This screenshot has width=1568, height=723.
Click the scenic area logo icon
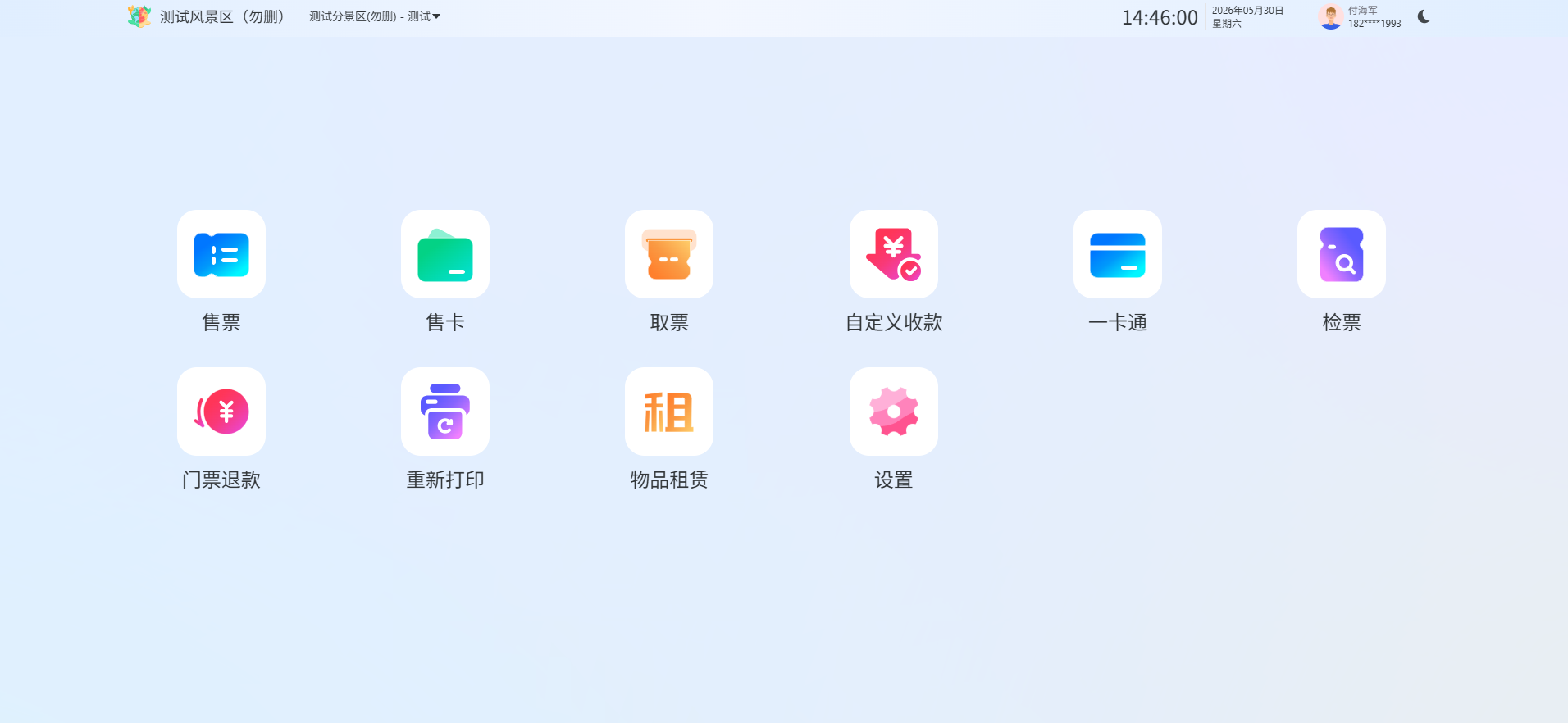click(139, 16)
